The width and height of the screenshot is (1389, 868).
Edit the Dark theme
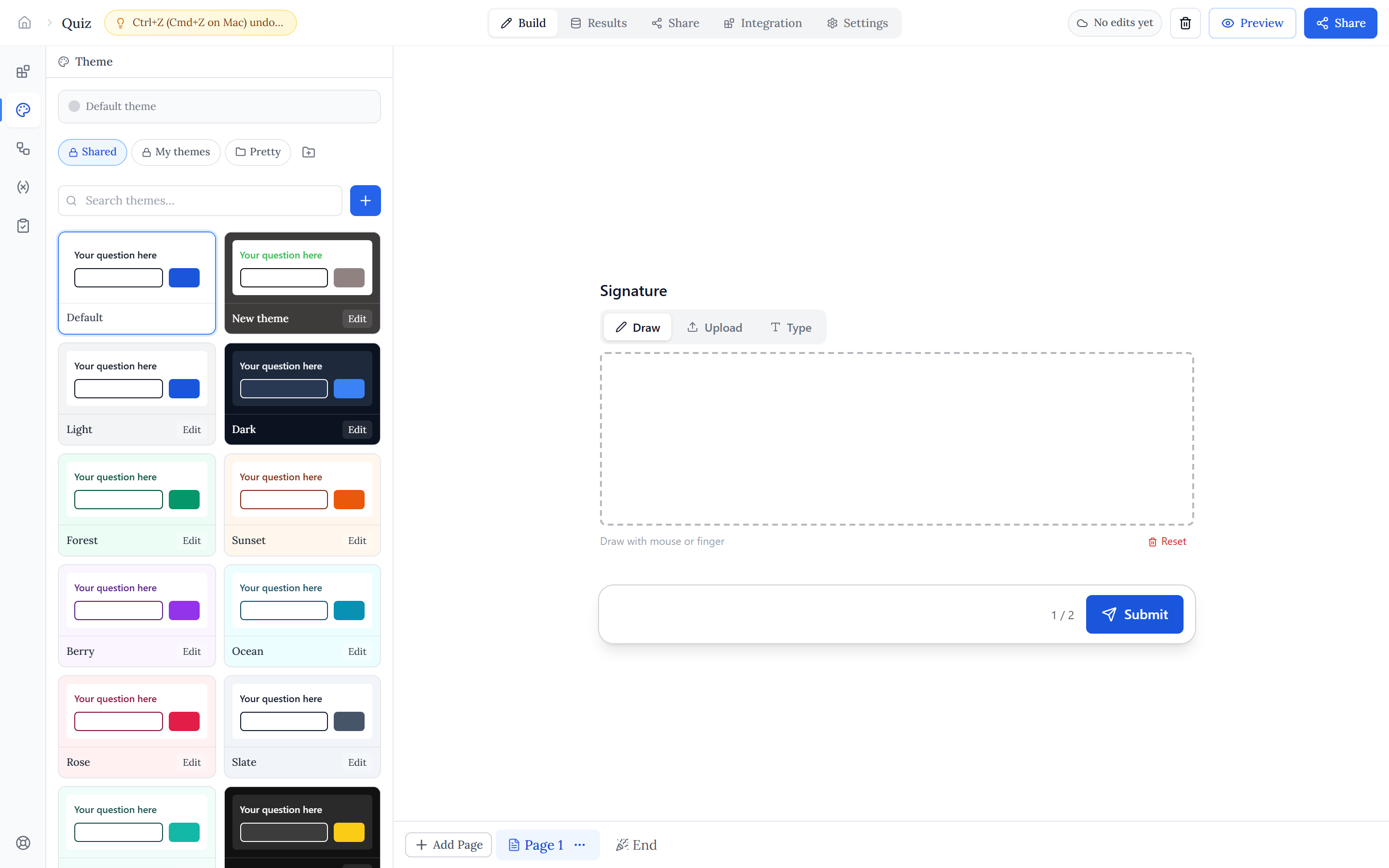357,429
